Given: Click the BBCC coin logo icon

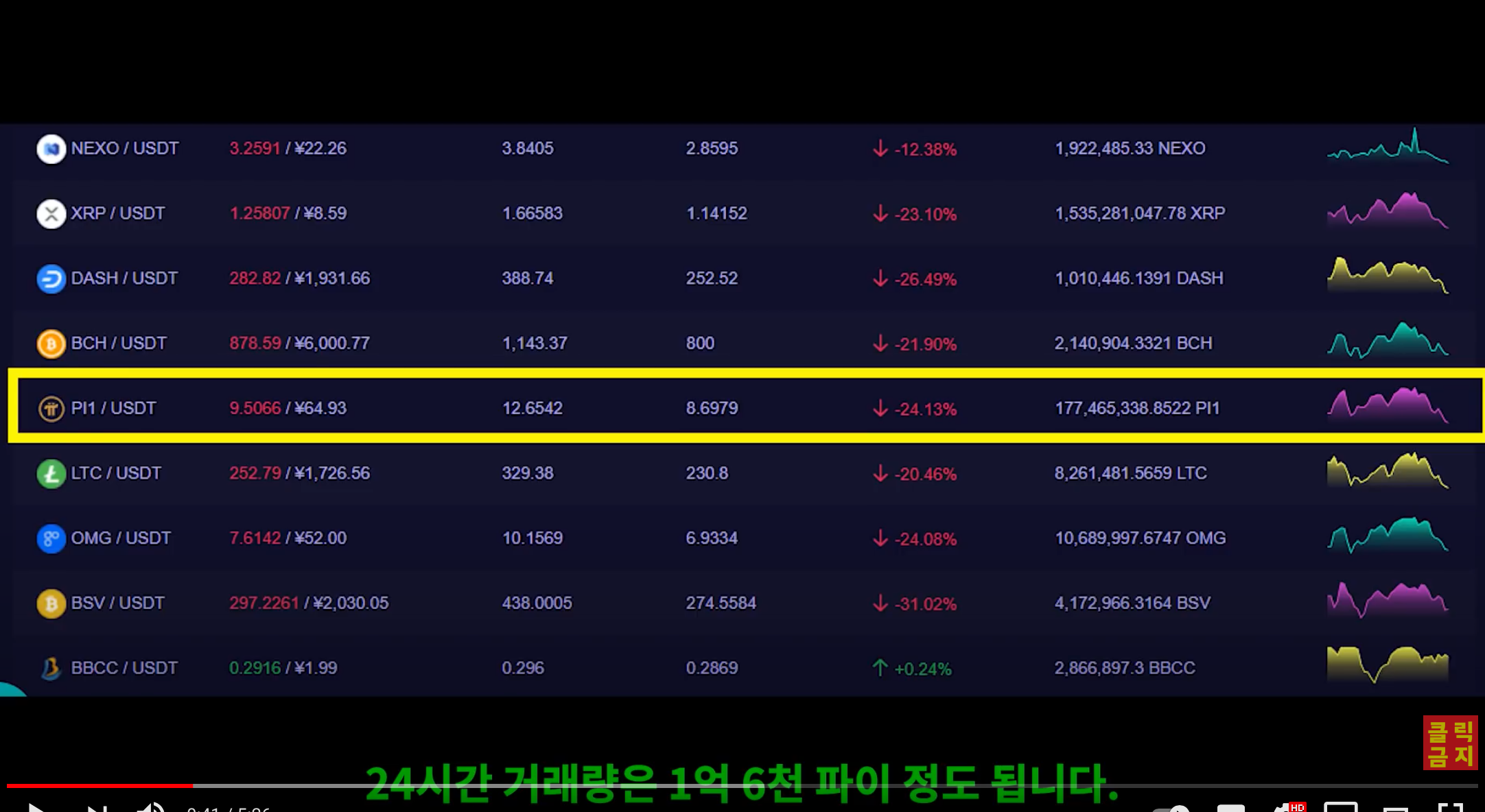Looking at the screenshot, I should pyautogui.click(x=51, y=669).
